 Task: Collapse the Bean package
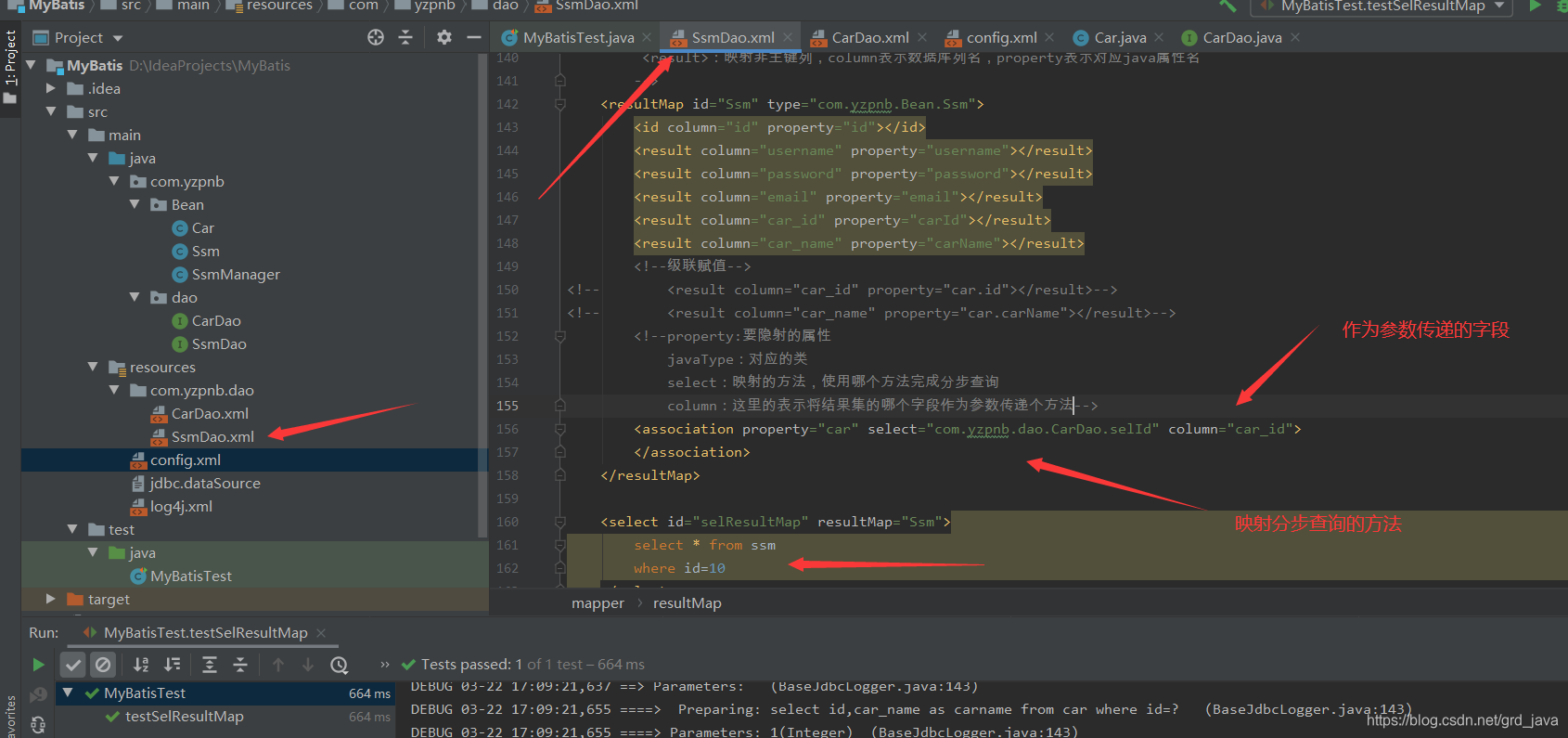pos(135,204)
